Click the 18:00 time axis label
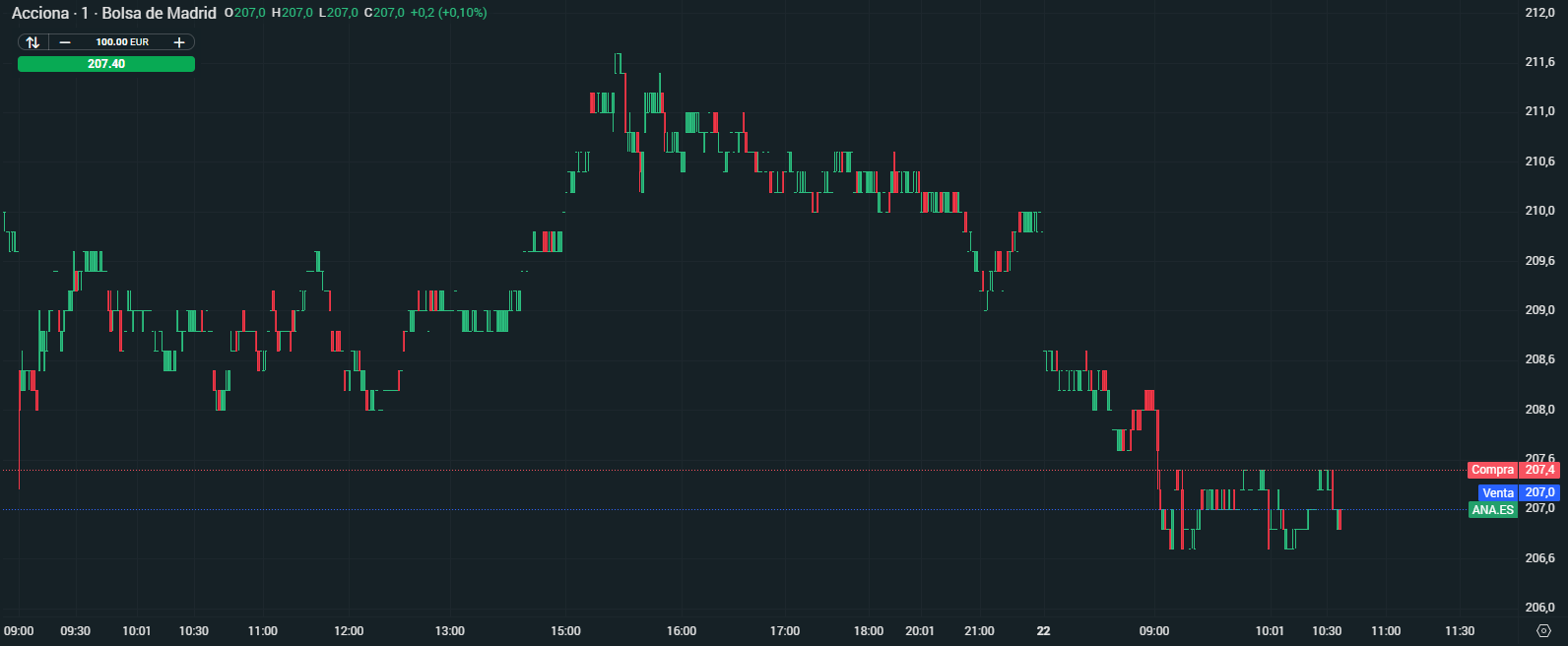Screen dimensions: 1568x646 point(869,631)
